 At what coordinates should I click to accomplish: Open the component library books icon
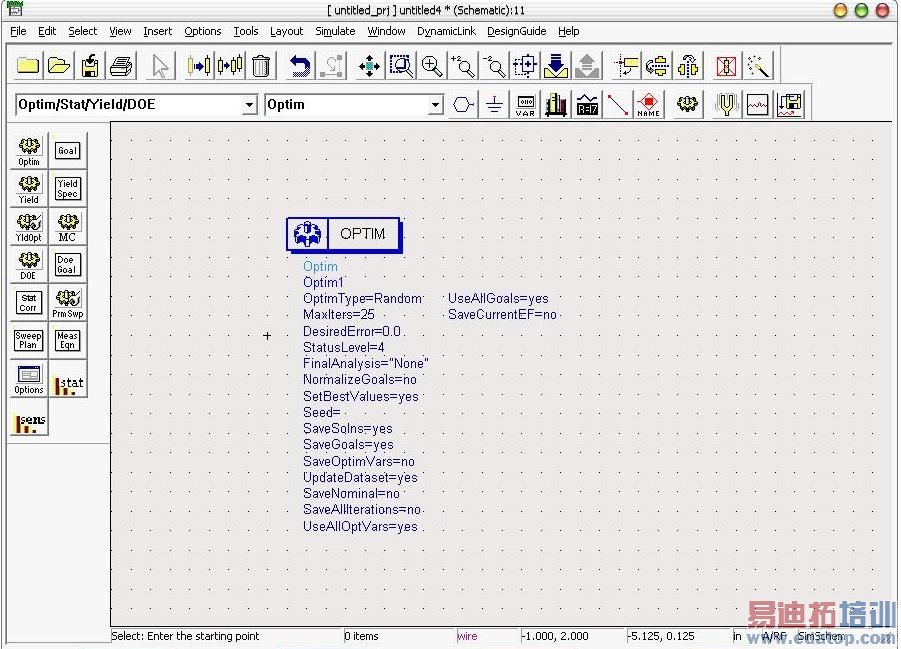point(556,105)
